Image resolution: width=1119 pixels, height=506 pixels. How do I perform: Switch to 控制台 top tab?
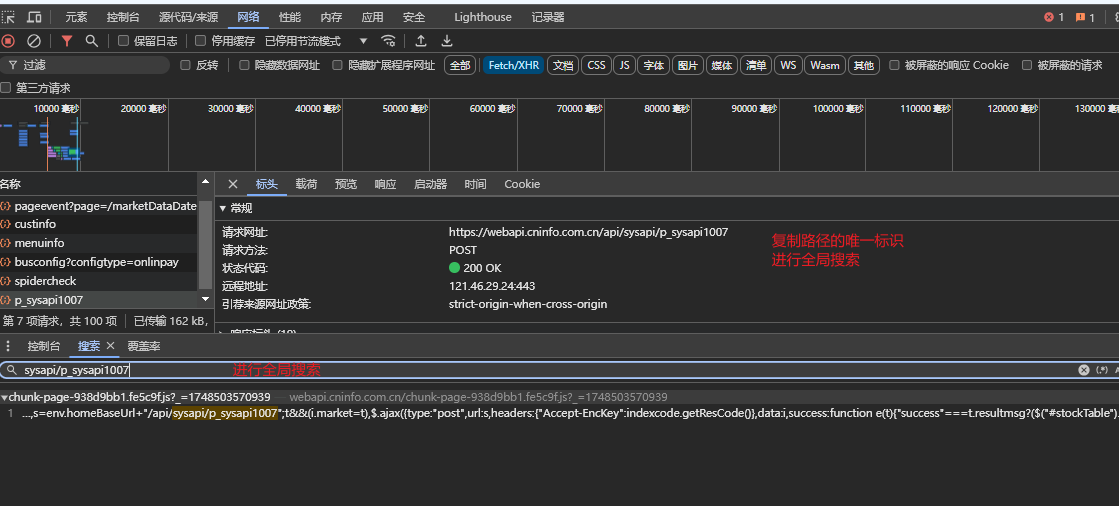click(x=123, y=17)
